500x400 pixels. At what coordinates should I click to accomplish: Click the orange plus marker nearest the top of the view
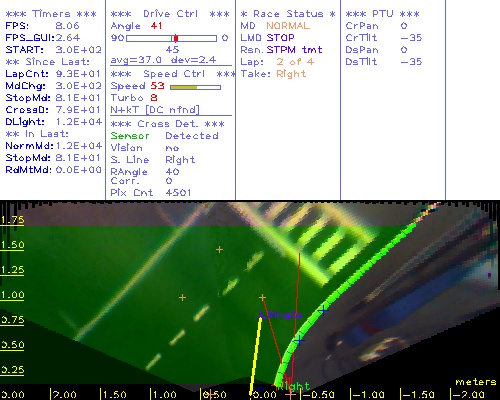click(219, 249)
